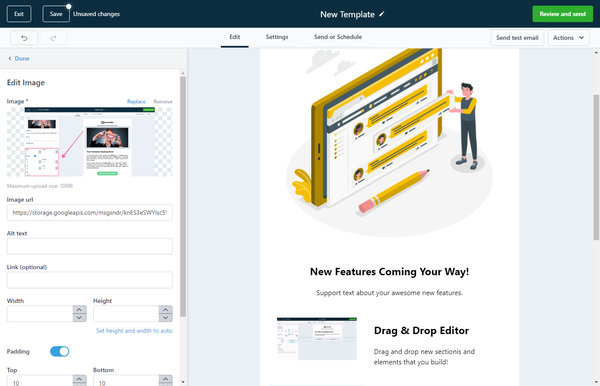The image size is (600, 386).
Task: Click the left panel scroll-down arrow
Action: (183, 382)
